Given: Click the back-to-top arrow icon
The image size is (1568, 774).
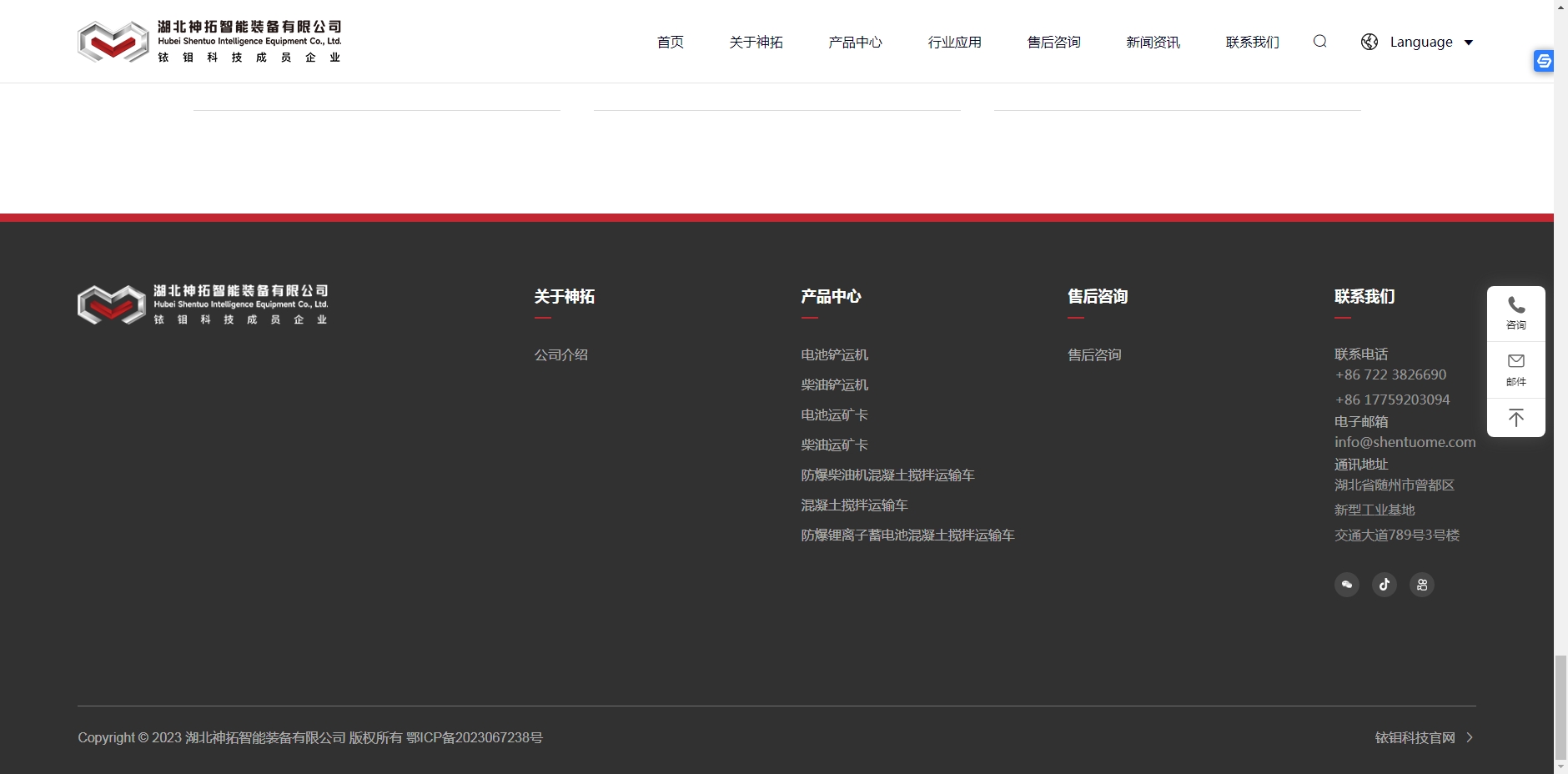Looking at the screenshot, I should pyautogui.click(x=1516, y=418).
